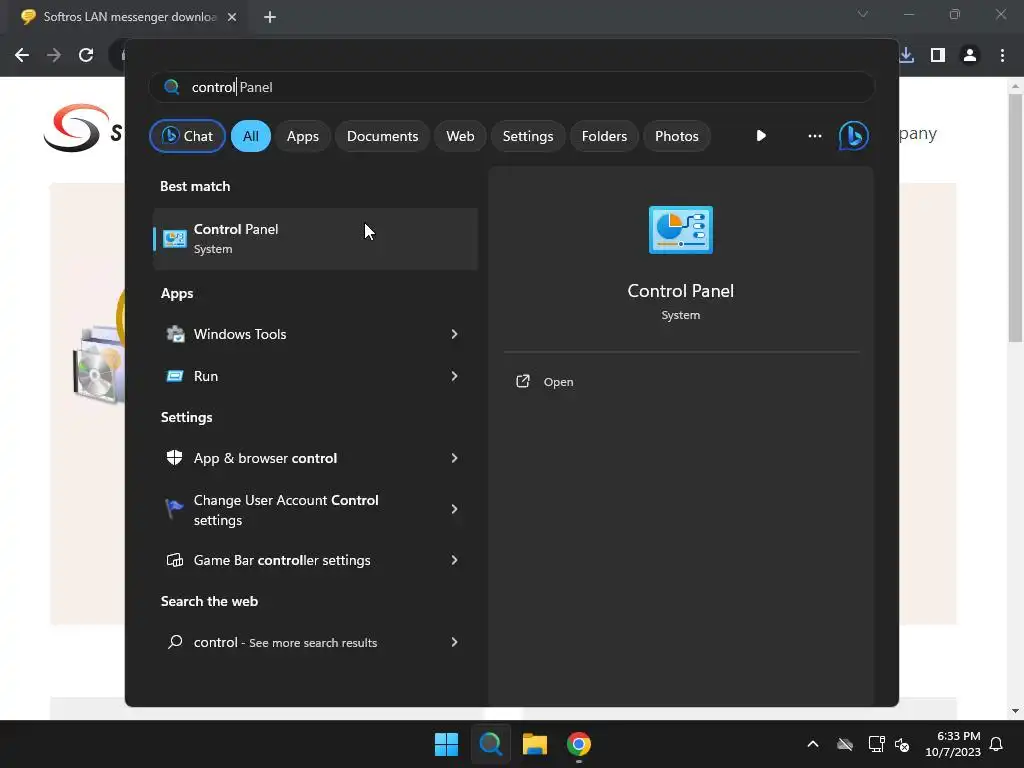Expand Game Bar controller settings chevron

click(x=454, y=560)
